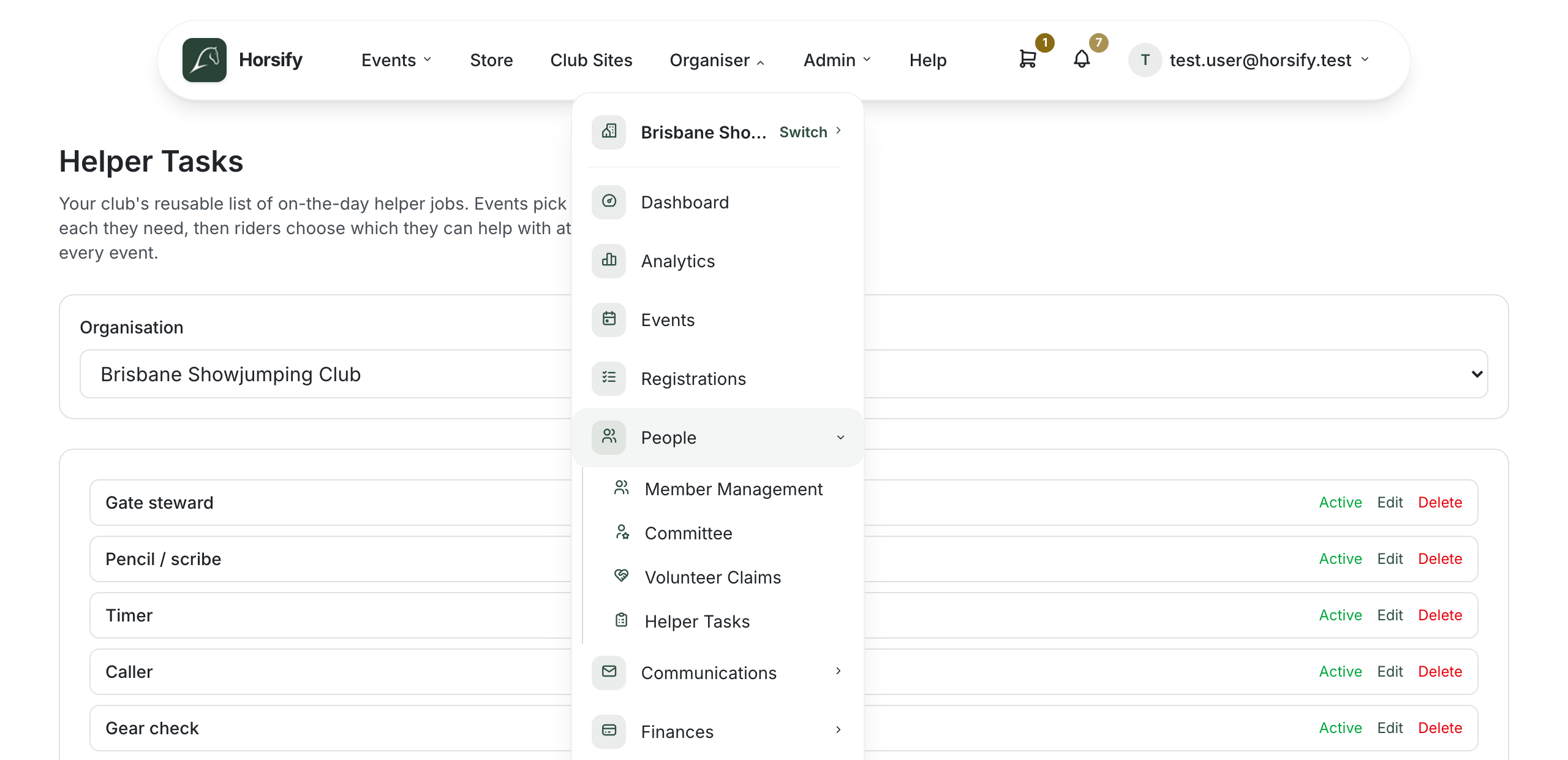This screenshot has height=760, width=1568.
Task: Click the user avatar with letter T
Action: pos(1145,60)
